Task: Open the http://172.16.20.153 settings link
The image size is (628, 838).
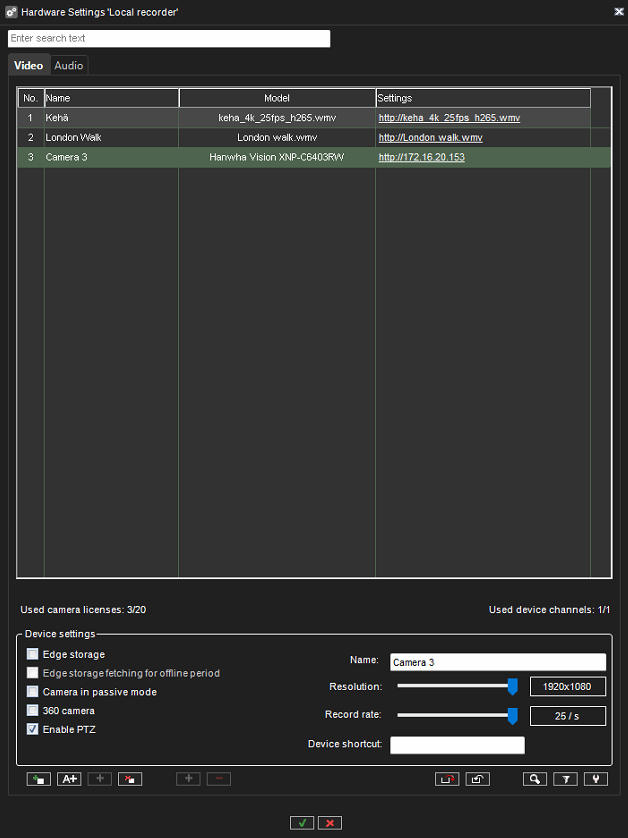Action: 421,157
